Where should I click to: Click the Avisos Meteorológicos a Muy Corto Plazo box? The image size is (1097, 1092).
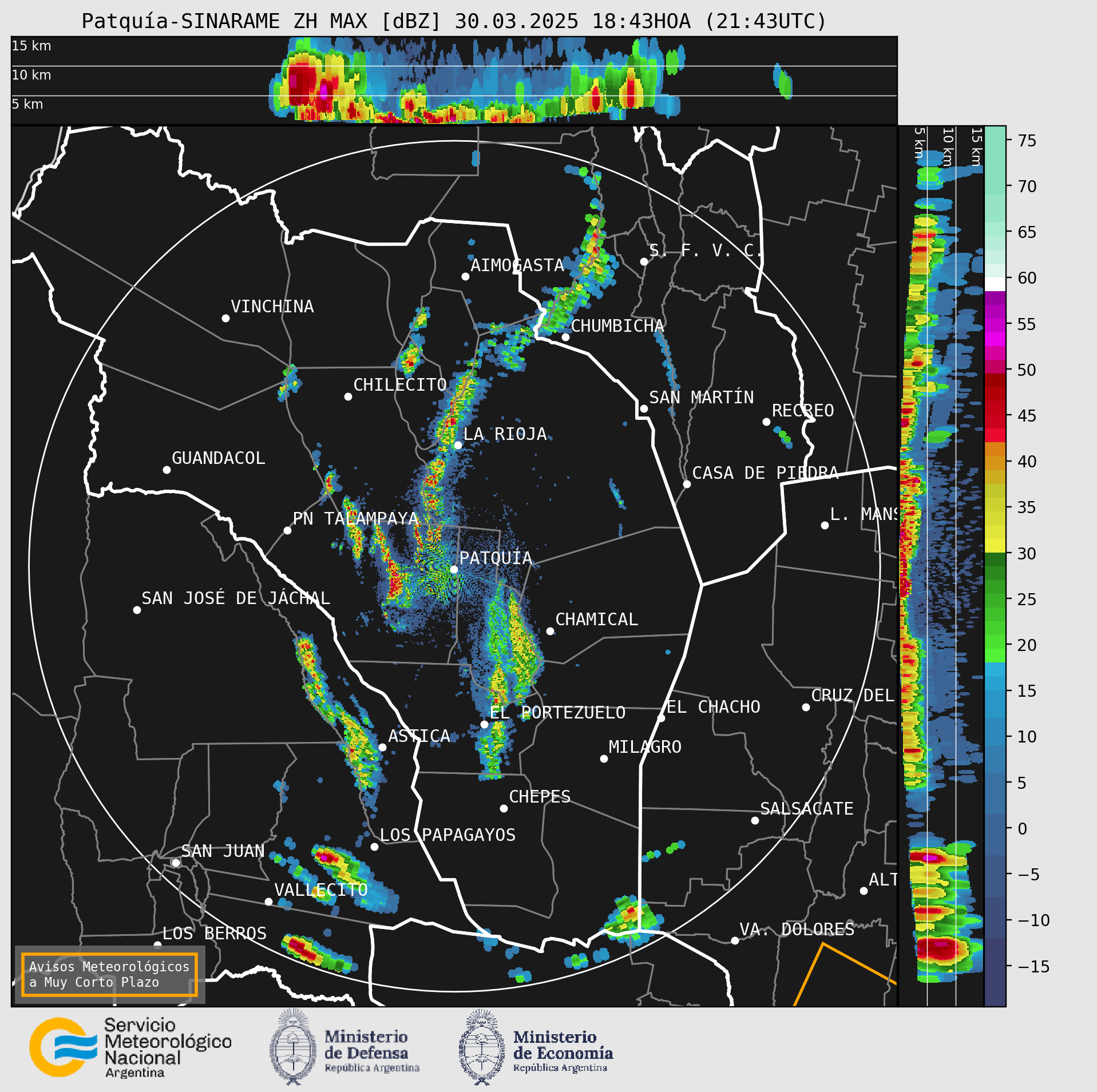coord(109,974)
